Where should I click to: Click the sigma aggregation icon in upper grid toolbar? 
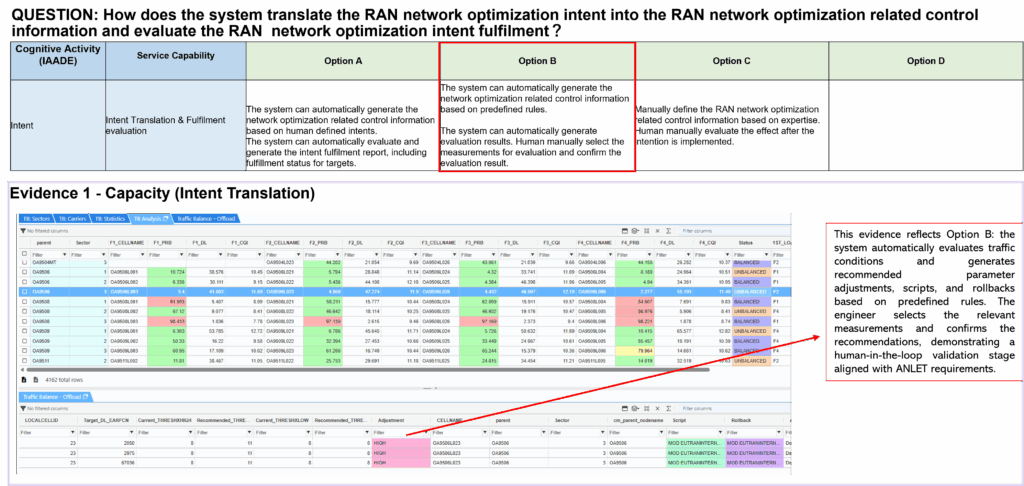coord(669,230)
